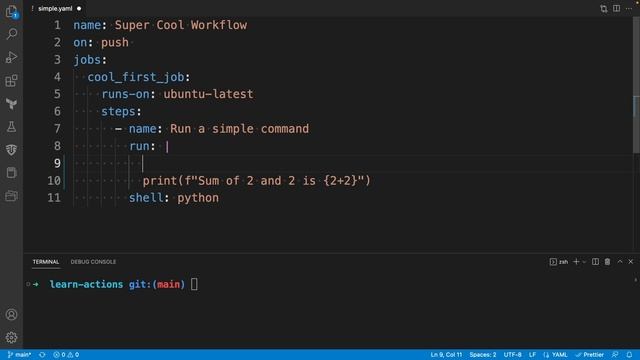The image size is (640, 360).
Task: Kill the terminal with trash icon
Action: click(607, 262)
